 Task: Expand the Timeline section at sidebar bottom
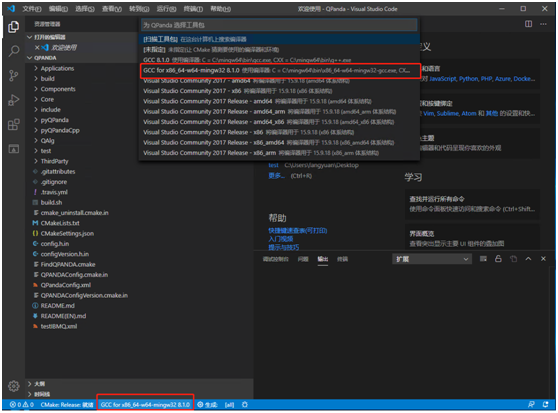coord(38,394)
